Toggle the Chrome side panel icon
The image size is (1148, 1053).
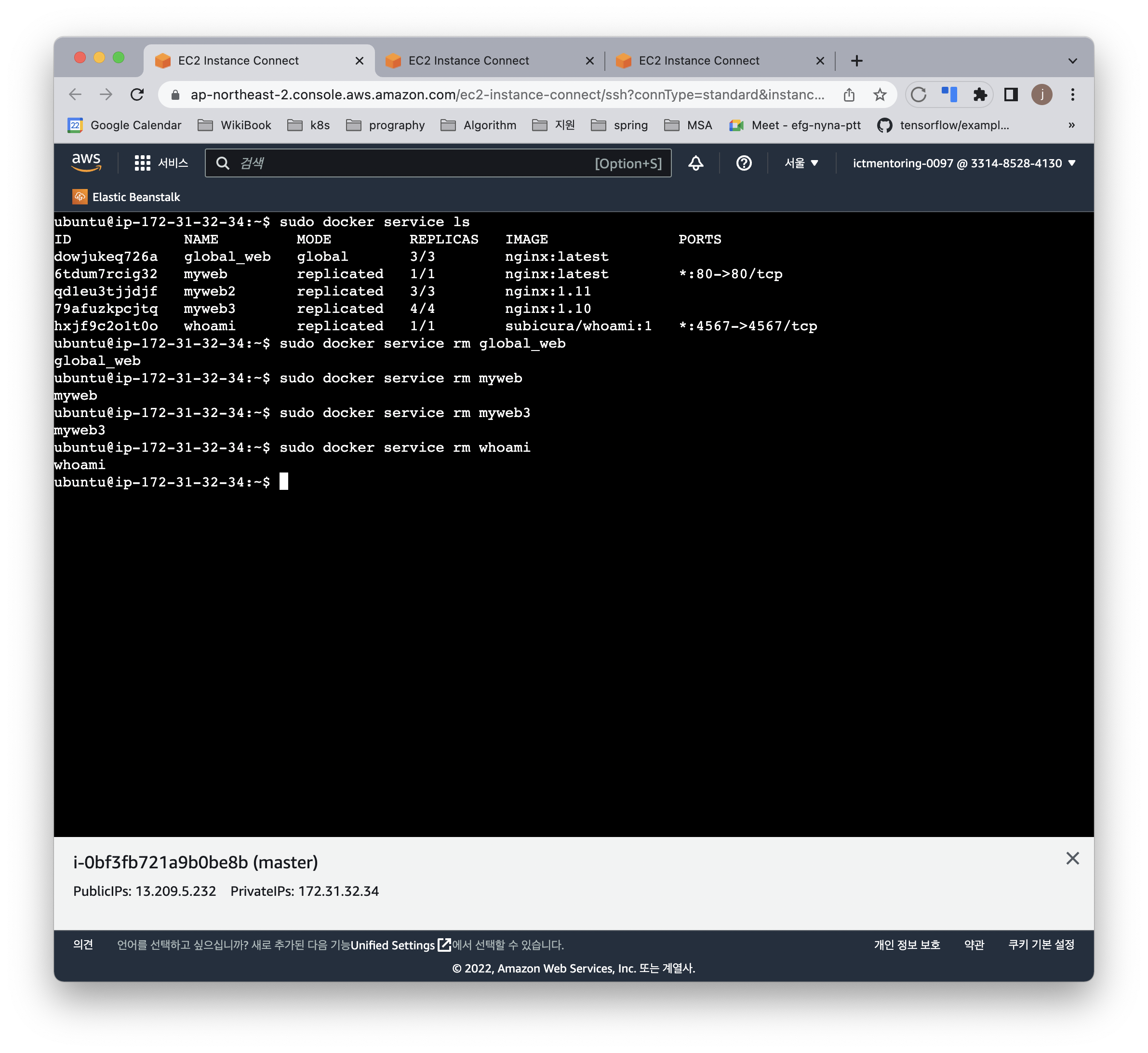pos(1010,94)
